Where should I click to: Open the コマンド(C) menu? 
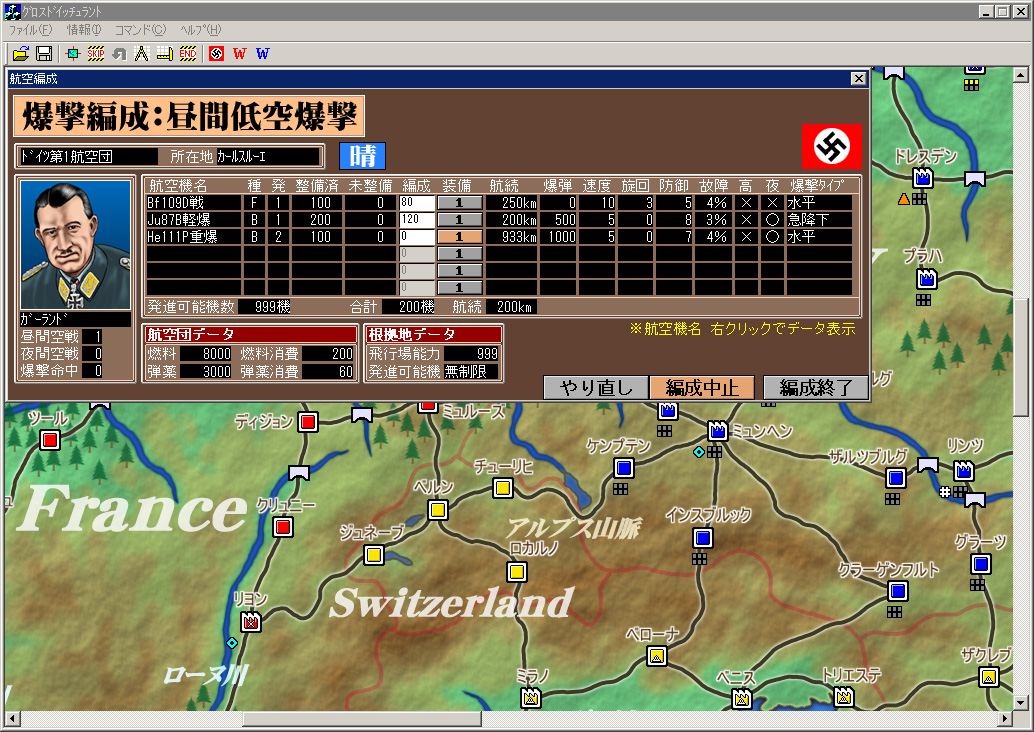[x=140, y=30]
